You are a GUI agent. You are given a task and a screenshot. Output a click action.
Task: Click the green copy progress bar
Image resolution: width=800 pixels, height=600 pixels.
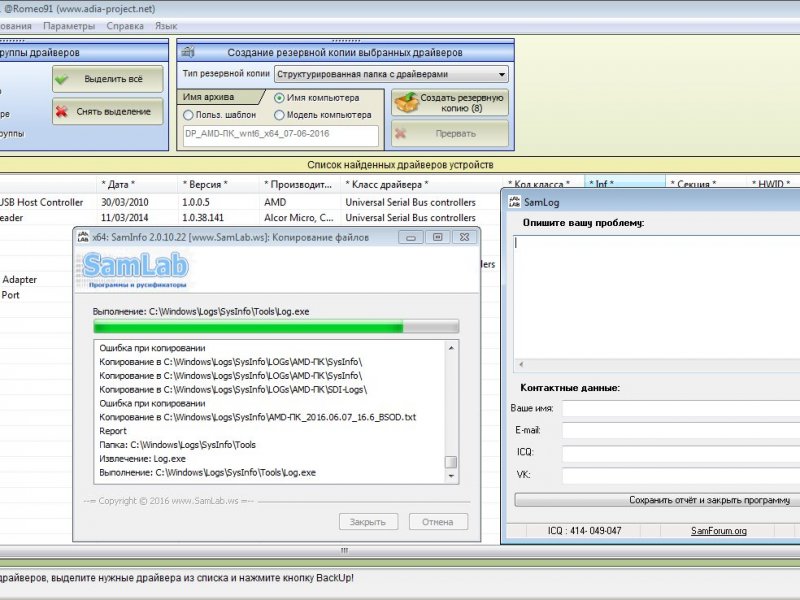click(x=276, y=327)
